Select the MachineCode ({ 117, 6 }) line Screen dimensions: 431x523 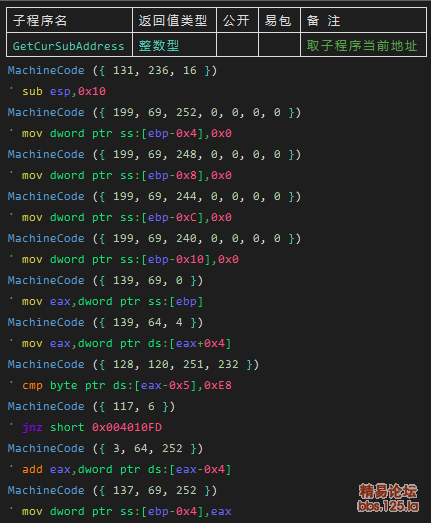coord(91,407)
